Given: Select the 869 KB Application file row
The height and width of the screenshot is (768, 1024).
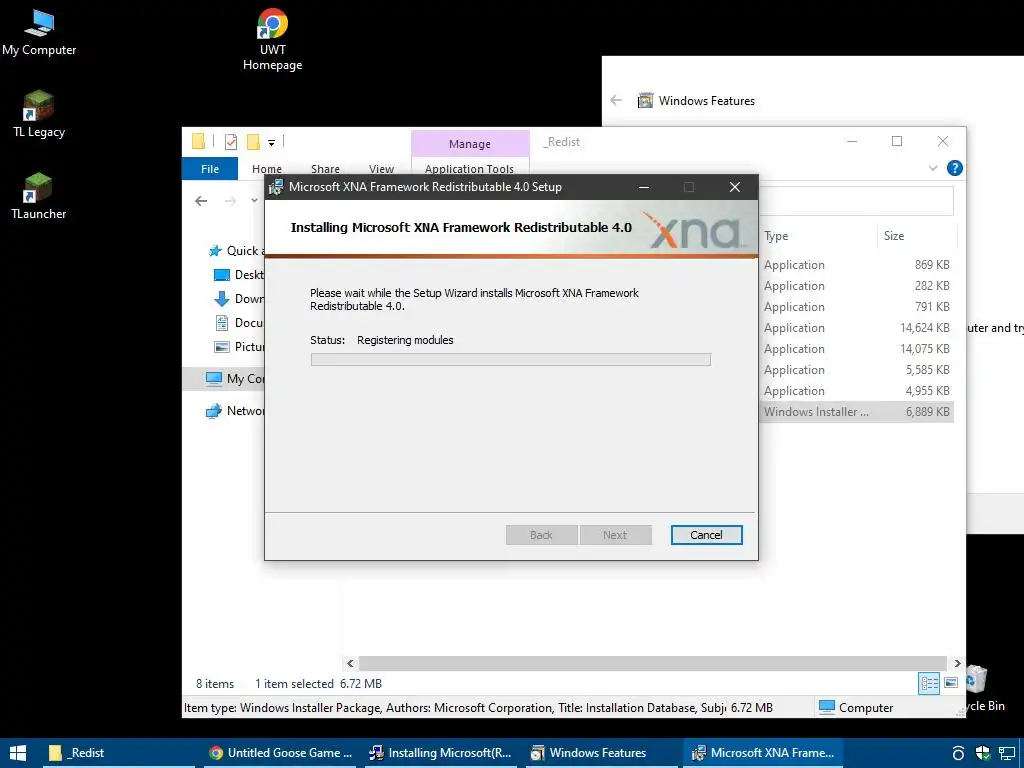Looking at the screenshot, I should pyautogui.click(x=856, y=264).
